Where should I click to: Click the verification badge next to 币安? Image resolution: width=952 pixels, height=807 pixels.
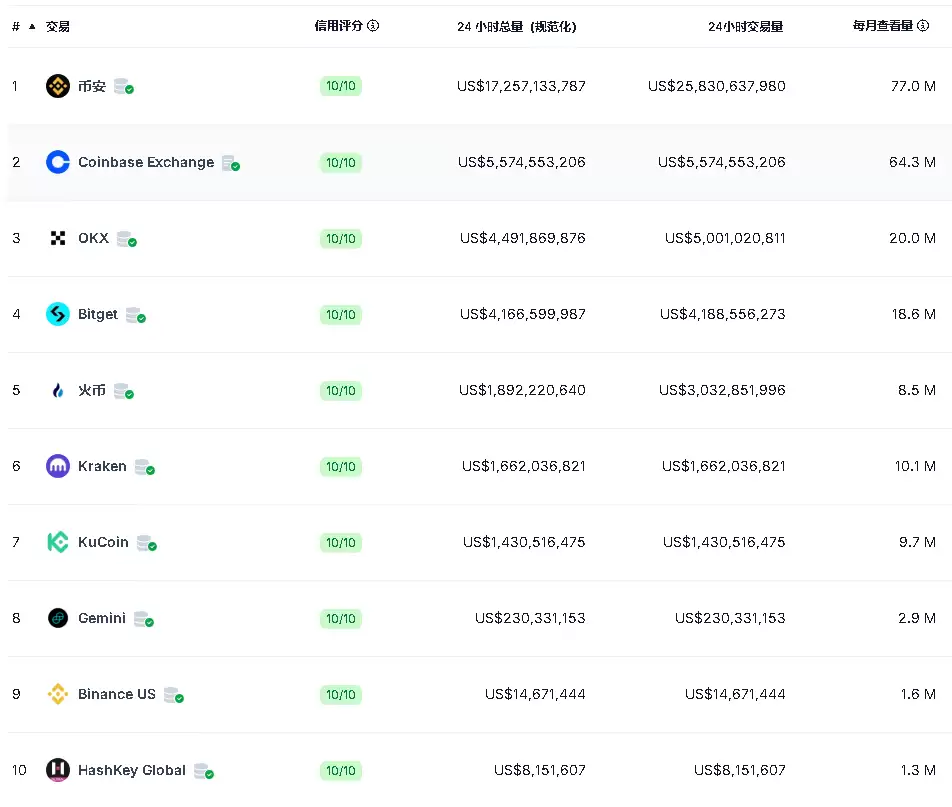pos(125,88)
